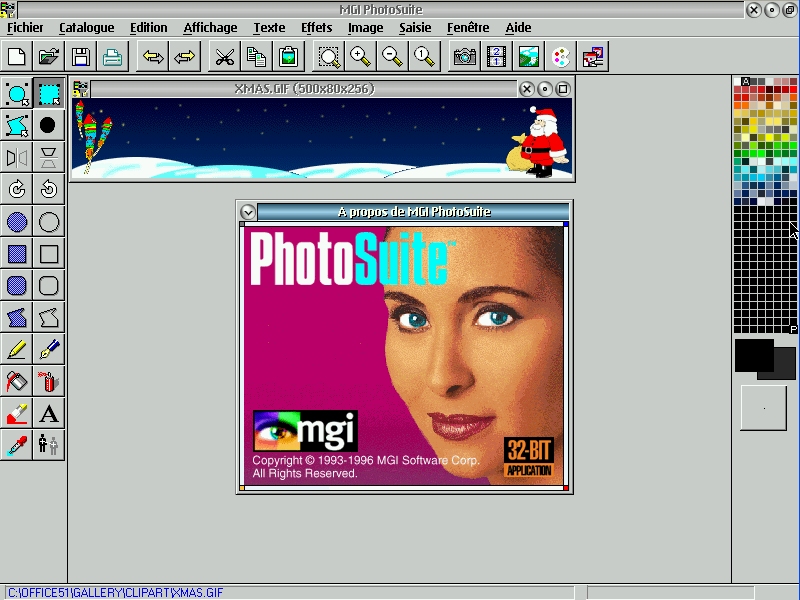Open the Effets menu
The width and height of the screenshot is (800, 600).
click(x=316, y=28)
